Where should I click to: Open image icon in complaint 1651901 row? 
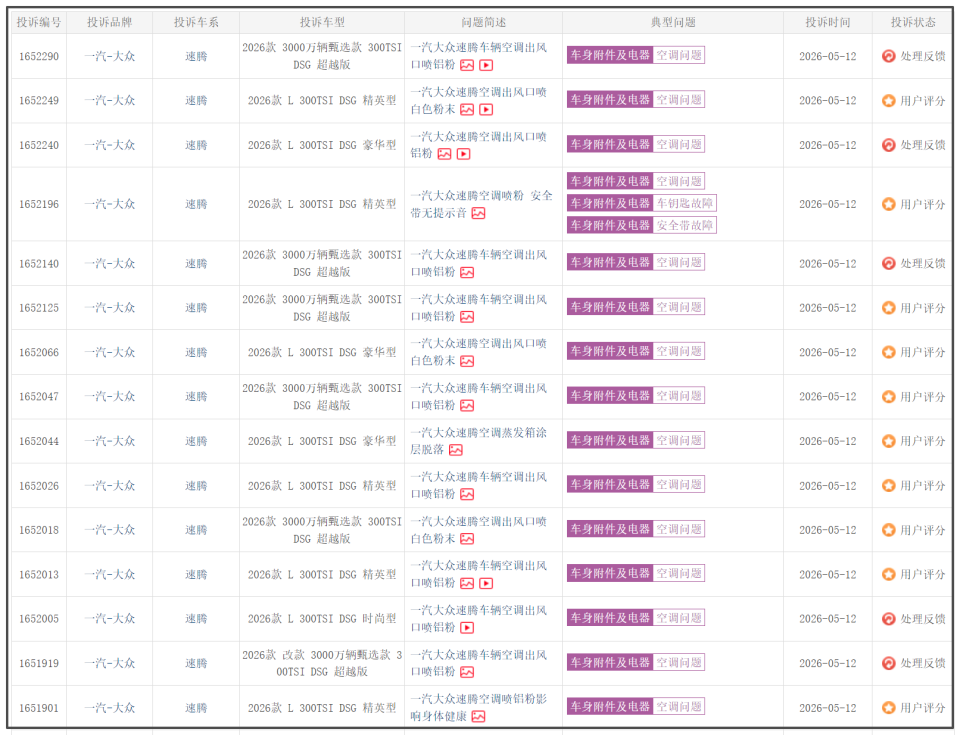(x=479, y=717)
